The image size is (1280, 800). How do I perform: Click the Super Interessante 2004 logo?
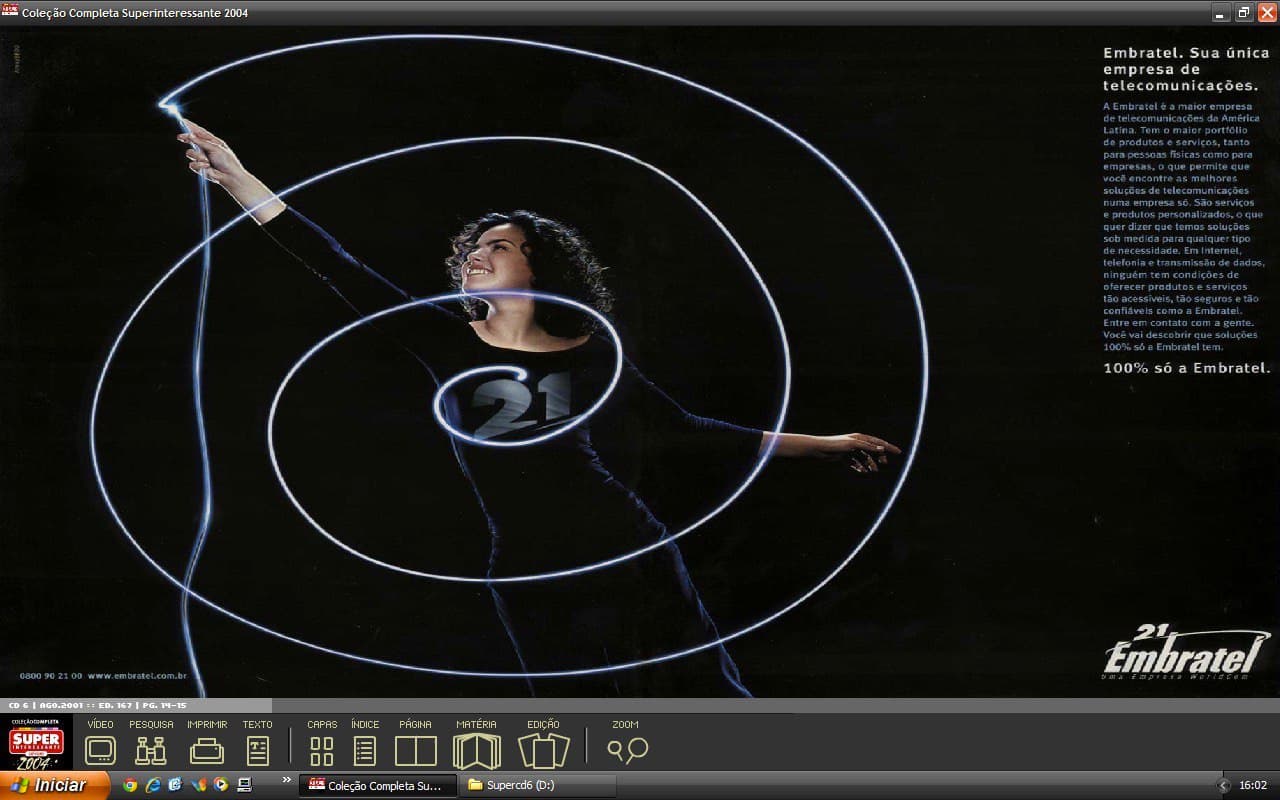(x=37, y=742)
